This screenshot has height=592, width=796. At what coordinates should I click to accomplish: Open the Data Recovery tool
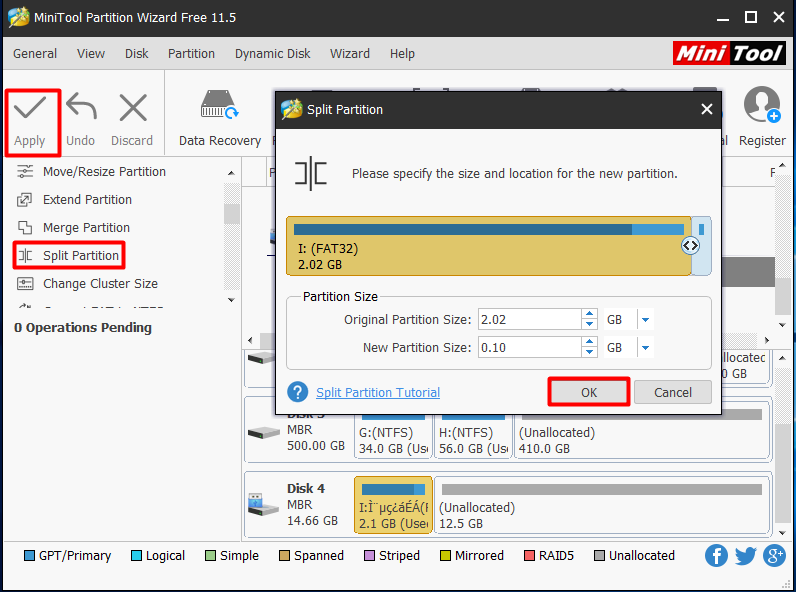tap(219, 119)
